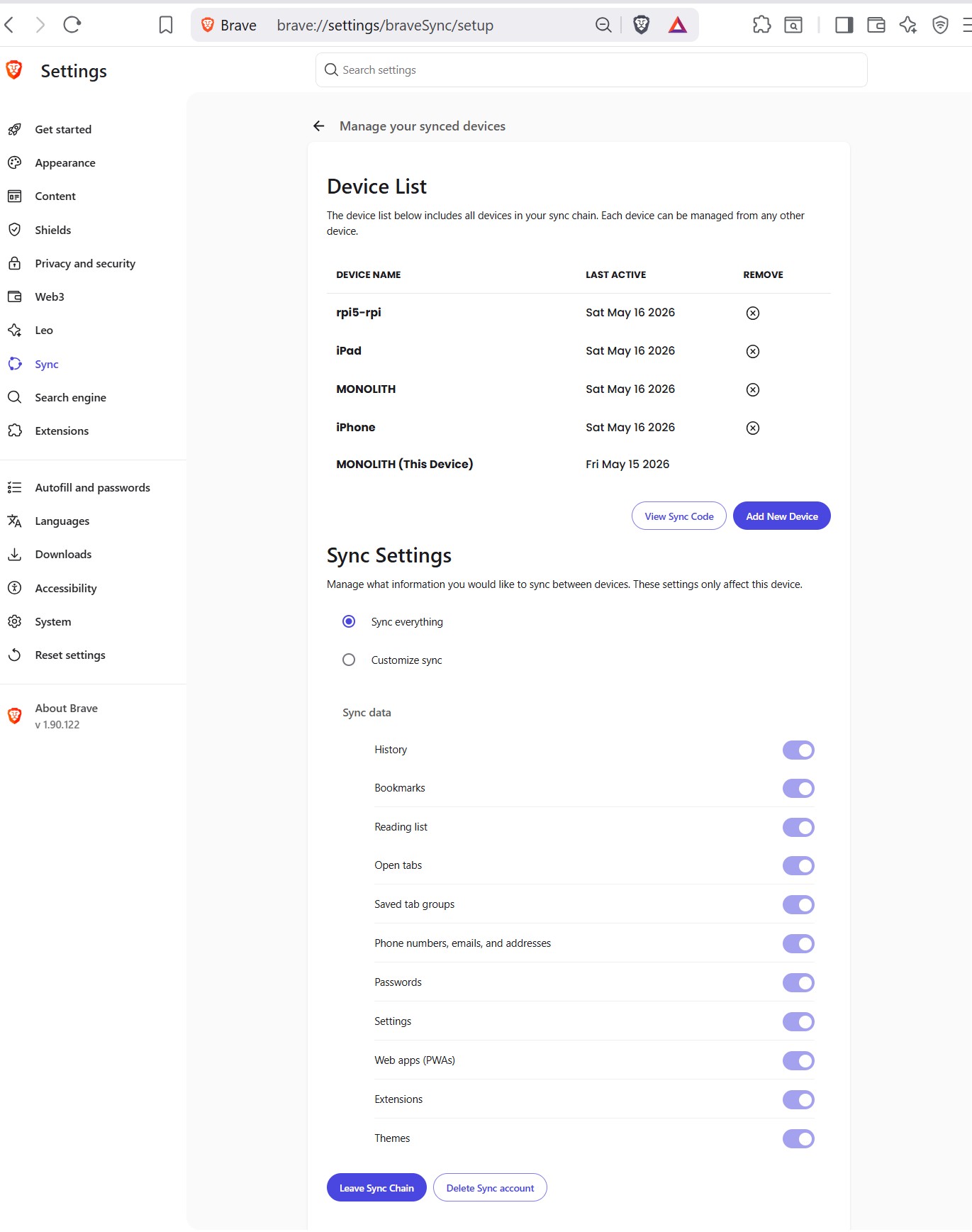
Task: Click the Search settings input field
Action: (591, 70)
